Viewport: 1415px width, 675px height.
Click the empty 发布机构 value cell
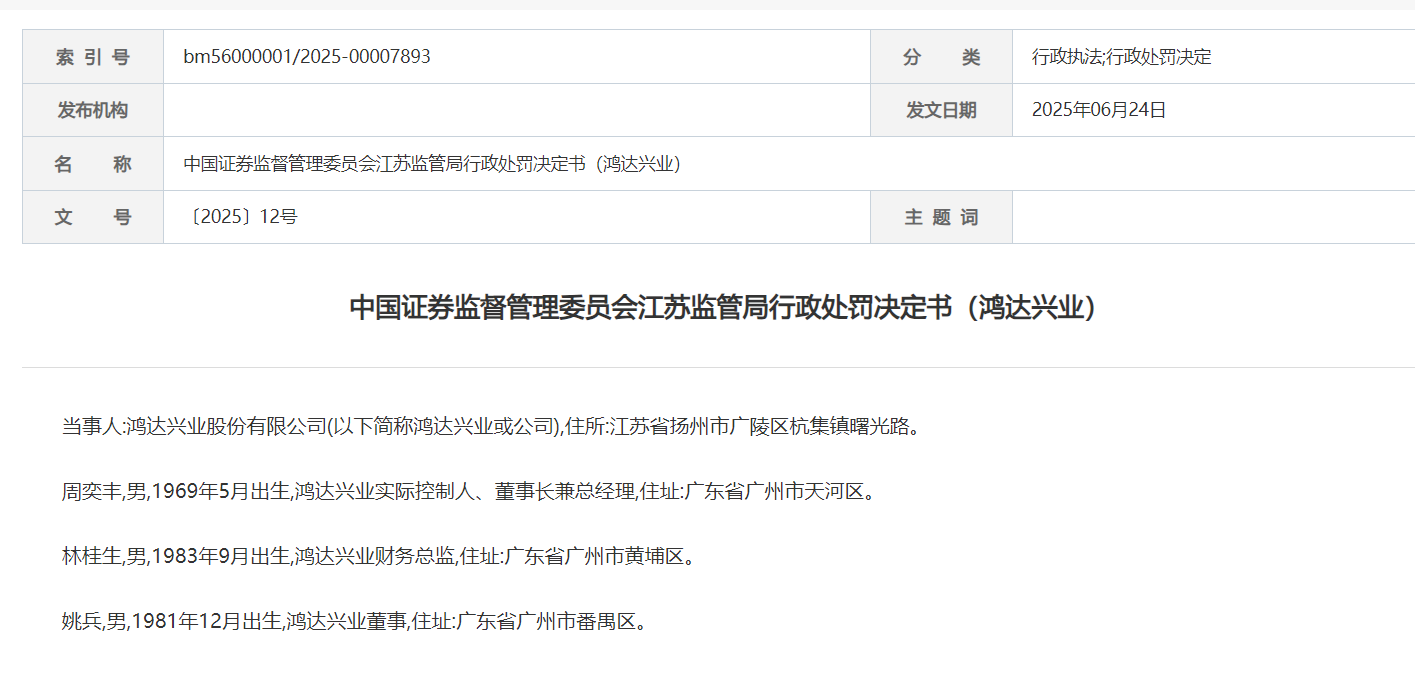[516, 110]
